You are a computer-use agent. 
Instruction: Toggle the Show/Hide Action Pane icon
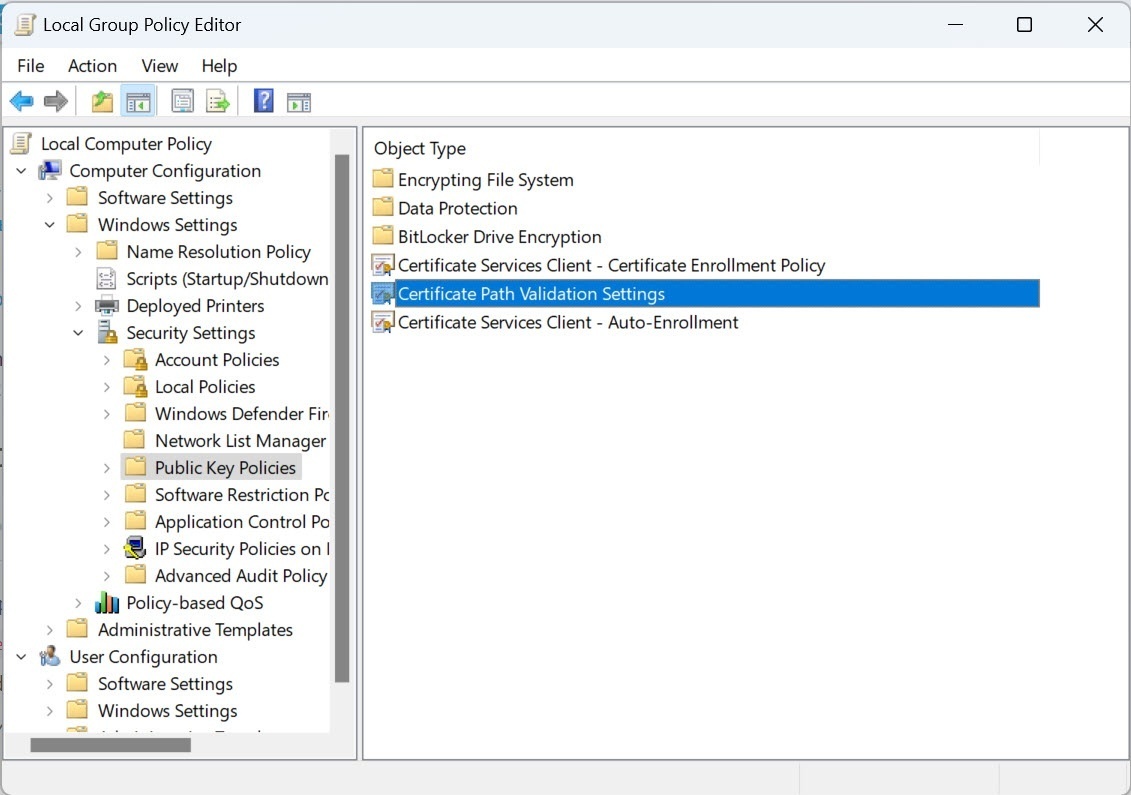pos(299,101)
